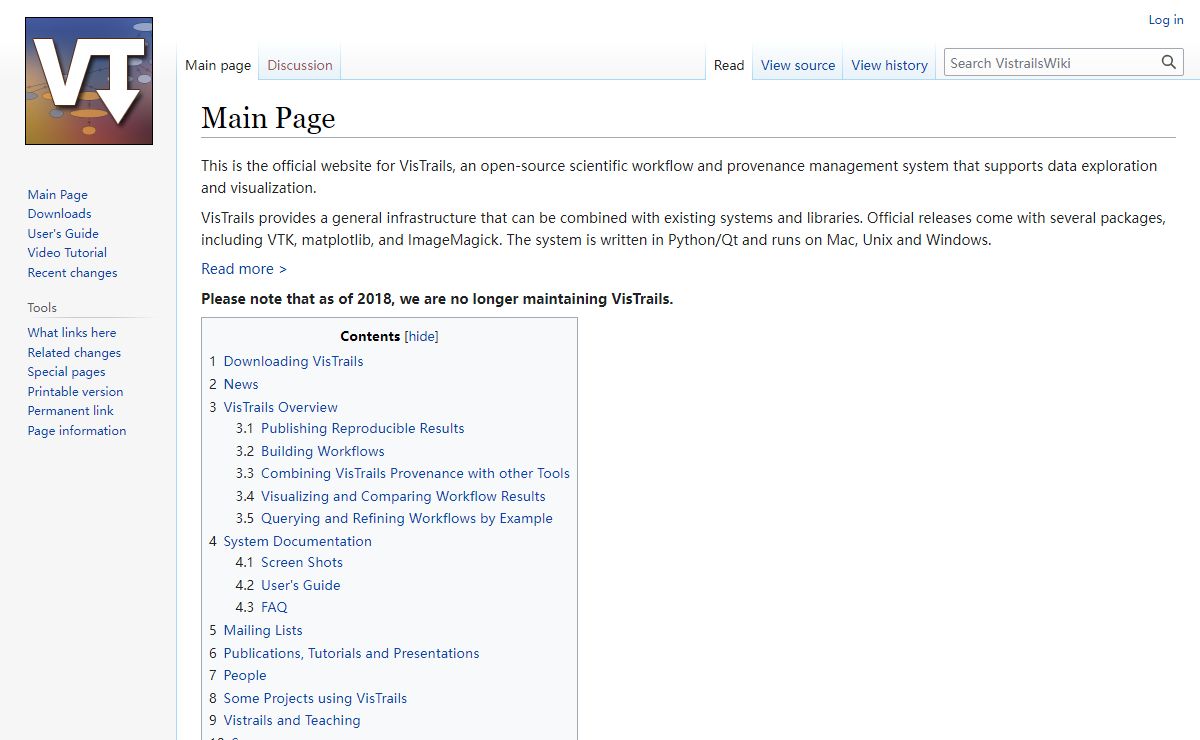Open Permanent link in Tools
The height and width of the screenshot is (740, 1200).
(70, 411)
